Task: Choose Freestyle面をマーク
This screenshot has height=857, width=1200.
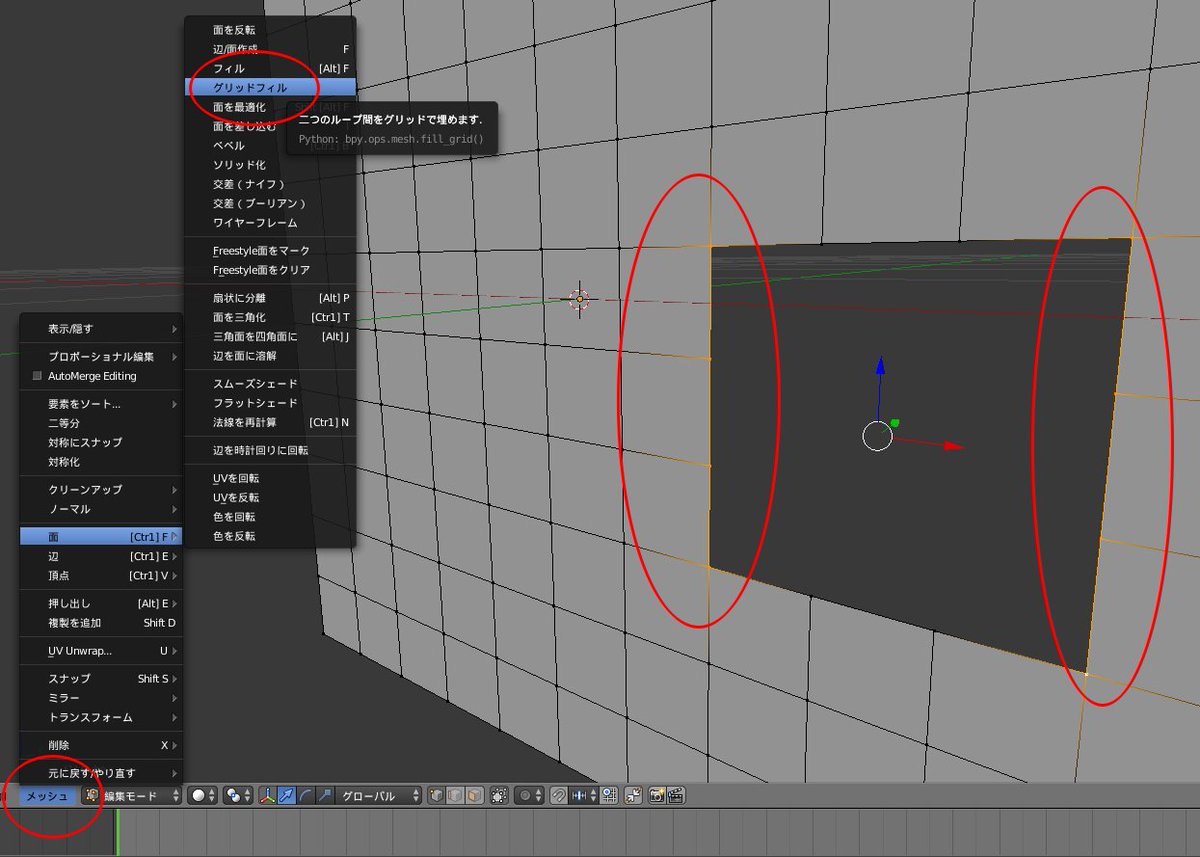Action: (x=270, y=250)
